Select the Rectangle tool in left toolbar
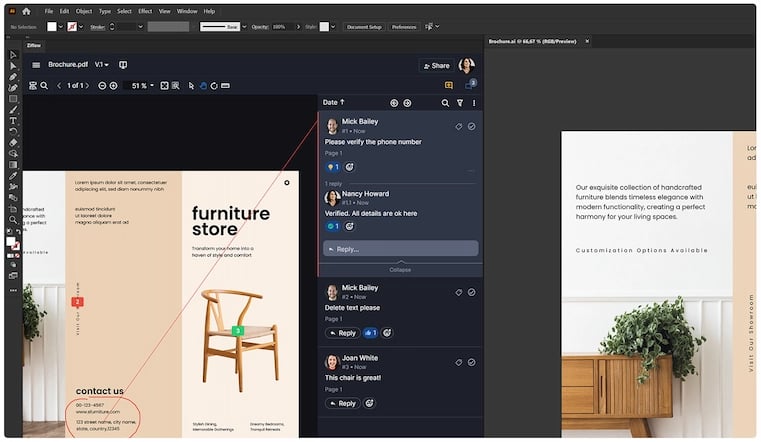This screenshot has height=442, width=761. tap(13, 99)
